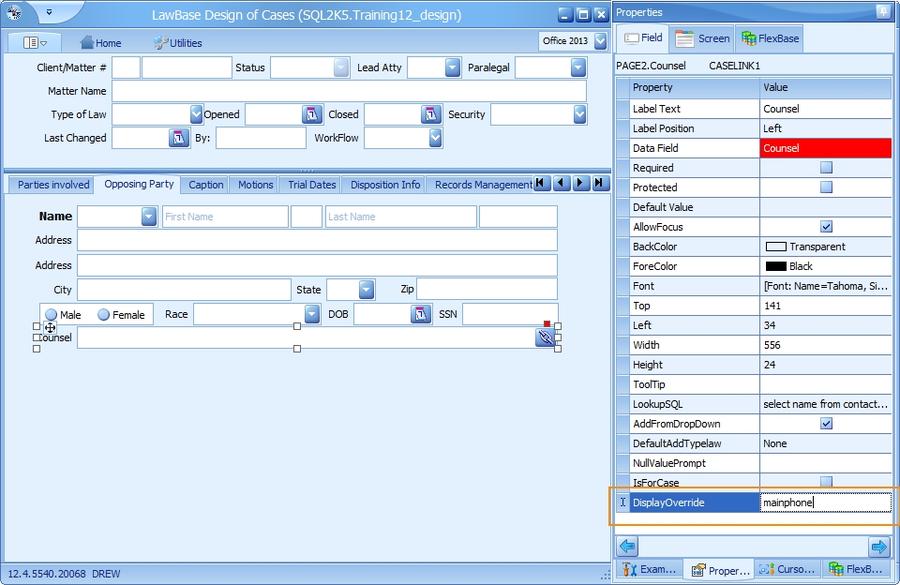Open the Curso... bottom panel tab
The height and width of the screenshot is (585, 900).
pyautogui.click(x=787, y=569)
